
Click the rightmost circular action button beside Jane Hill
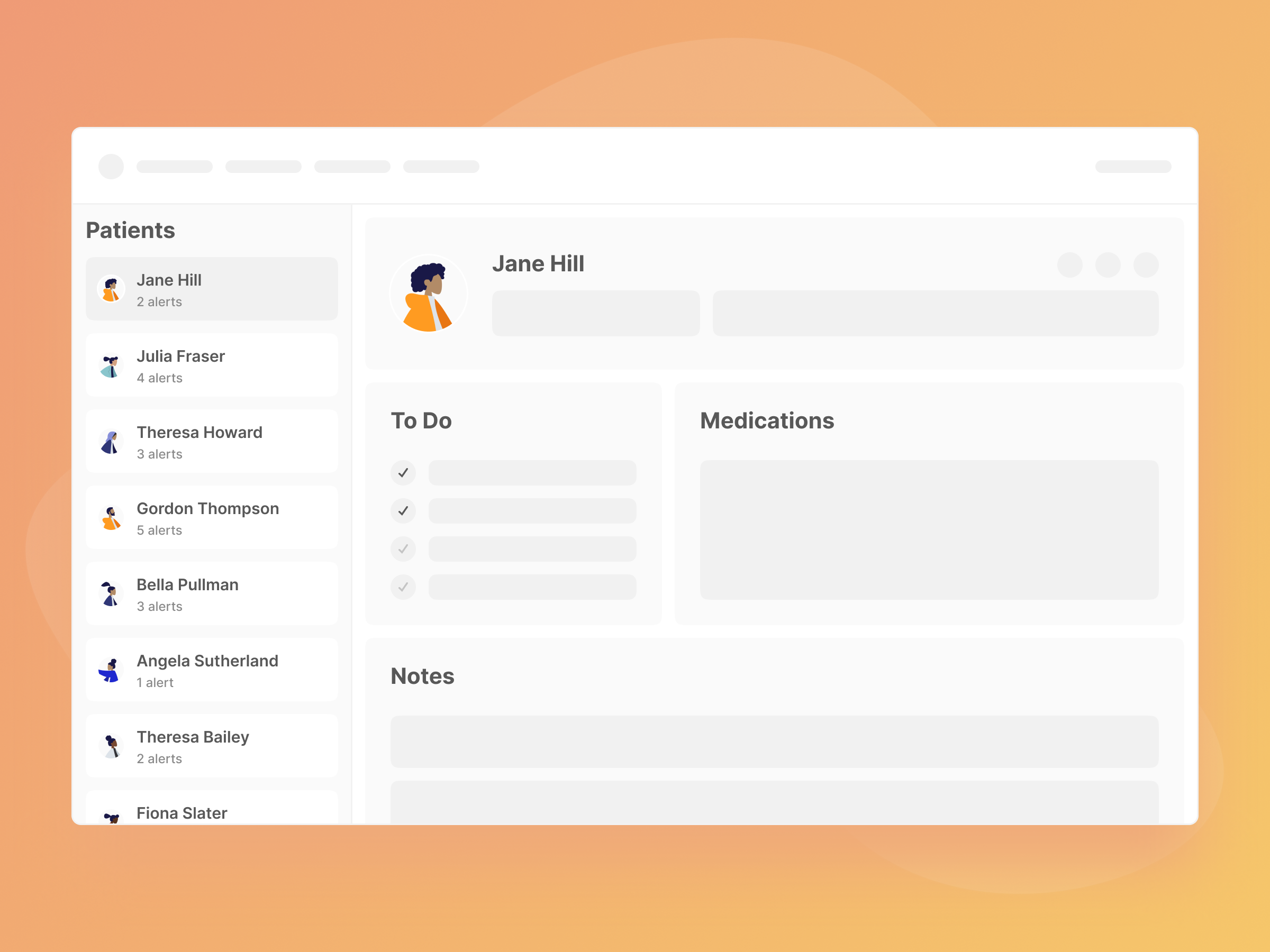(x=1146, y=265)
